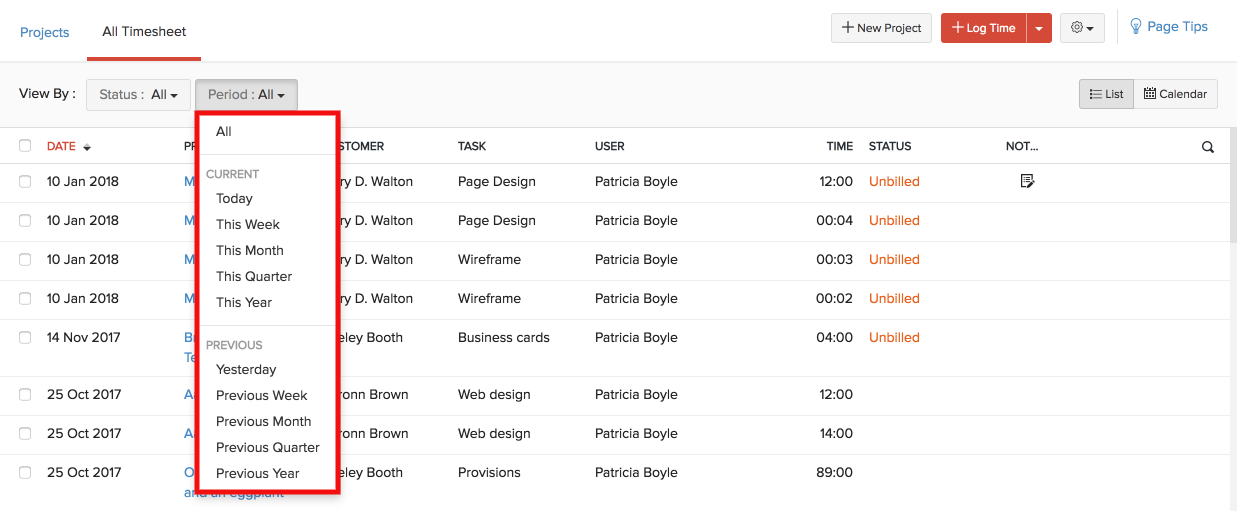Click the search magnifier icon in table header
The width and height of the screenshot is (1237, 511).
1208,147
